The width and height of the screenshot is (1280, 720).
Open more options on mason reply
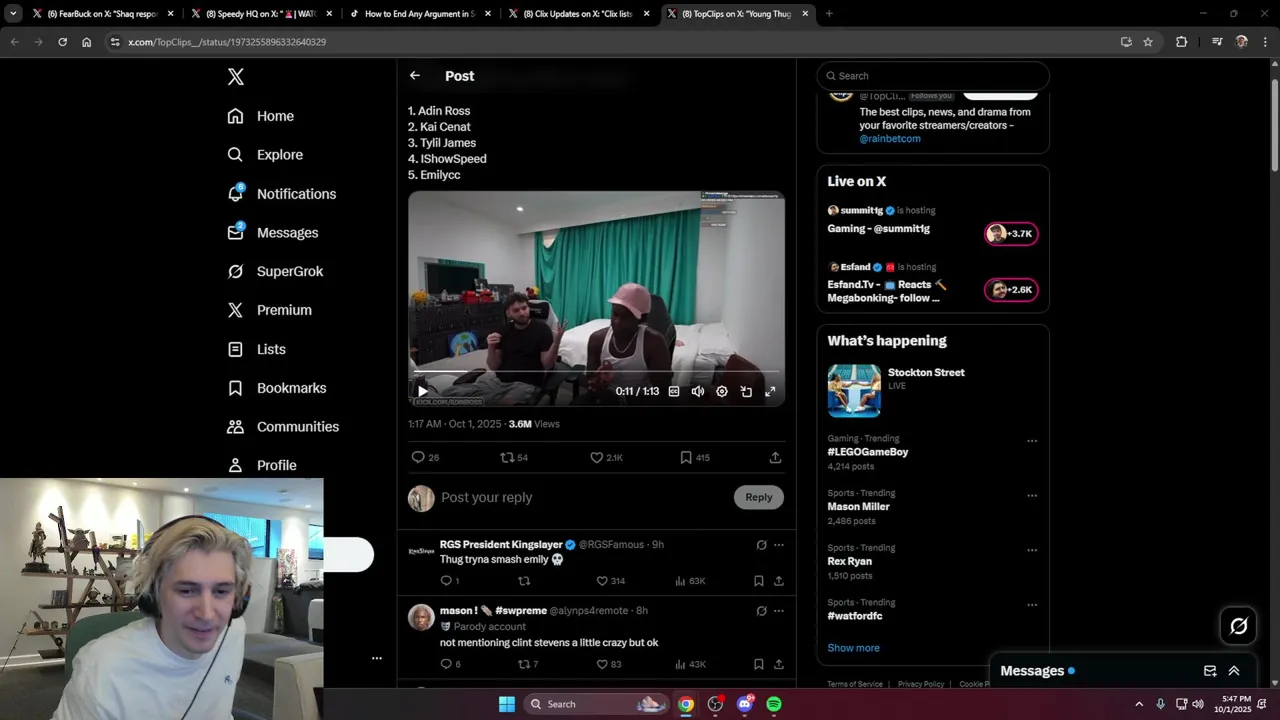click(x=779, y=611)
